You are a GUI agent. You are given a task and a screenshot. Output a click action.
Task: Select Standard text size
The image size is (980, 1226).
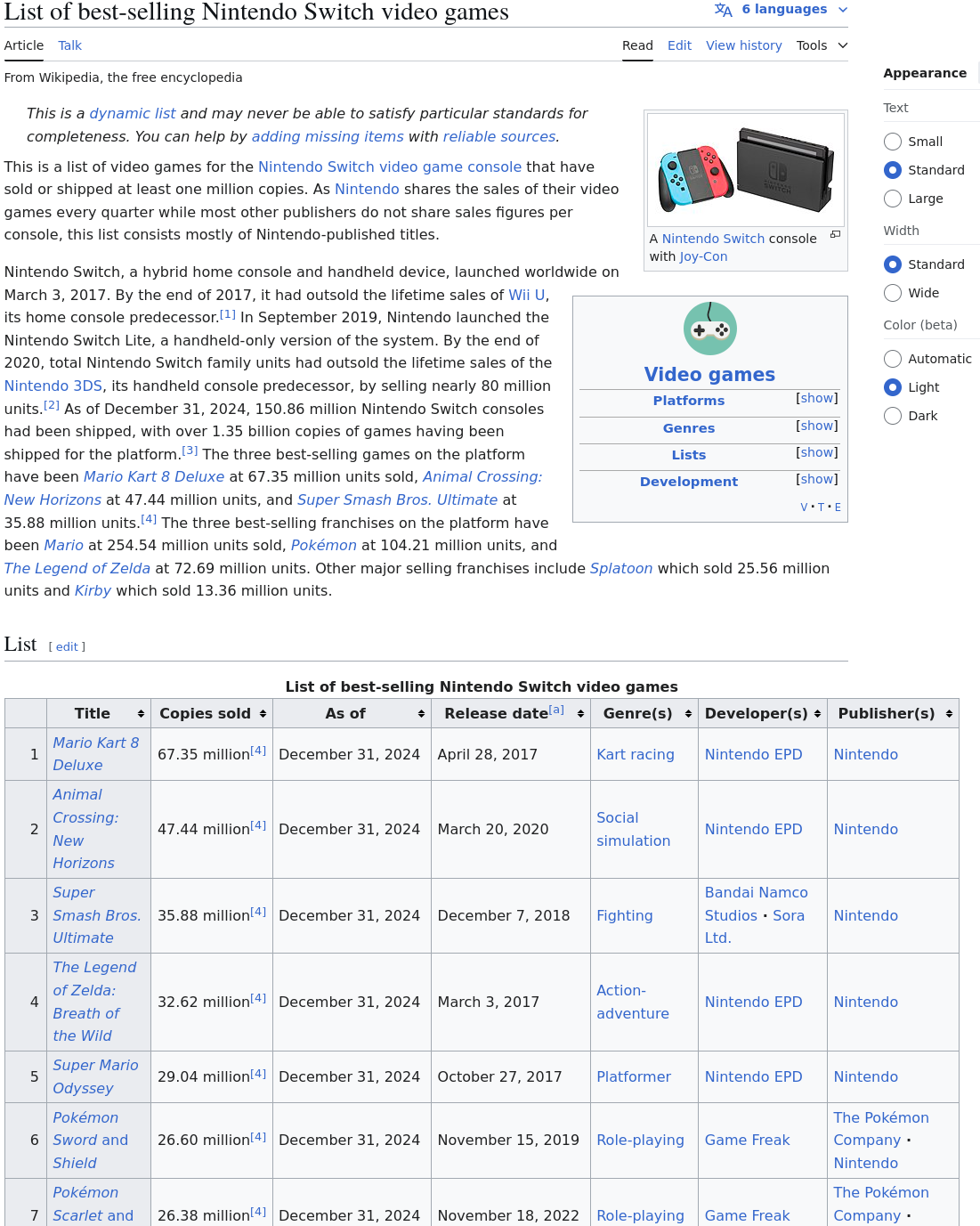coord(893,170)
